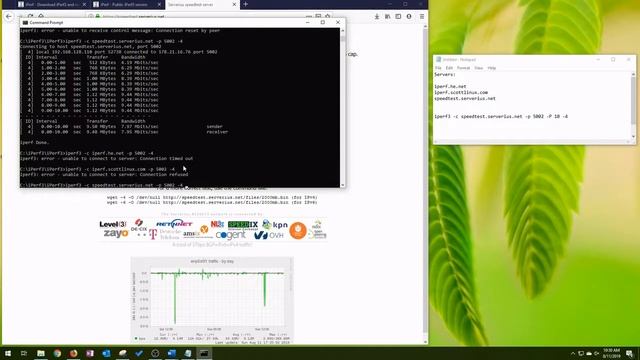Screen dimensions: 640x360
Task: Switch to Command Prompt on the taskbar
Action: click(x=204, y=353)
